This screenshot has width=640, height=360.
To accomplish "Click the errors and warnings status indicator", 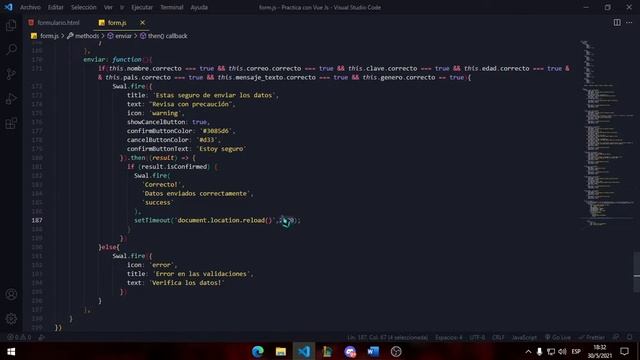I will 19,337.
